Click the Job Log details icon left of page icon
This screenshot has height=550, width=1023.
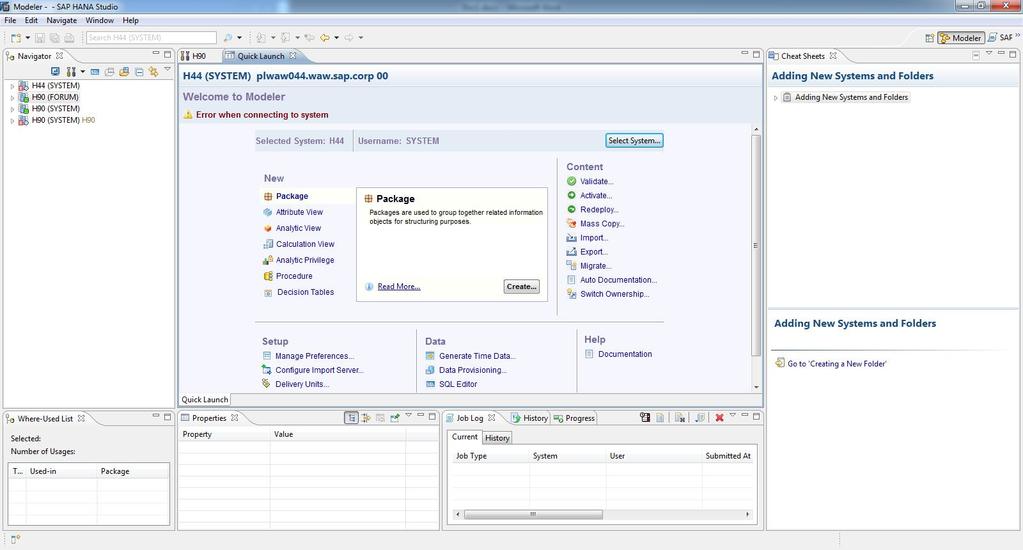(x=645, y=418)
